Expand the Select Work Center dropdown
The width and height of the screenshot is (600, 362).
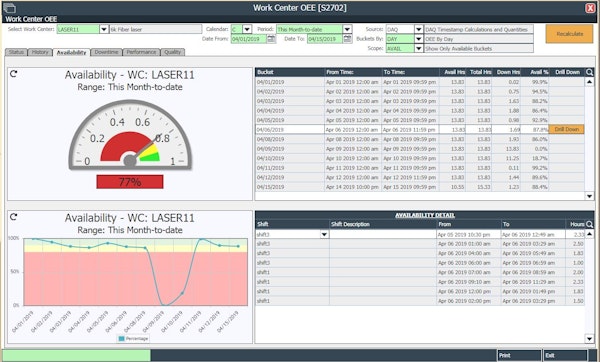(x=104, y=29)
